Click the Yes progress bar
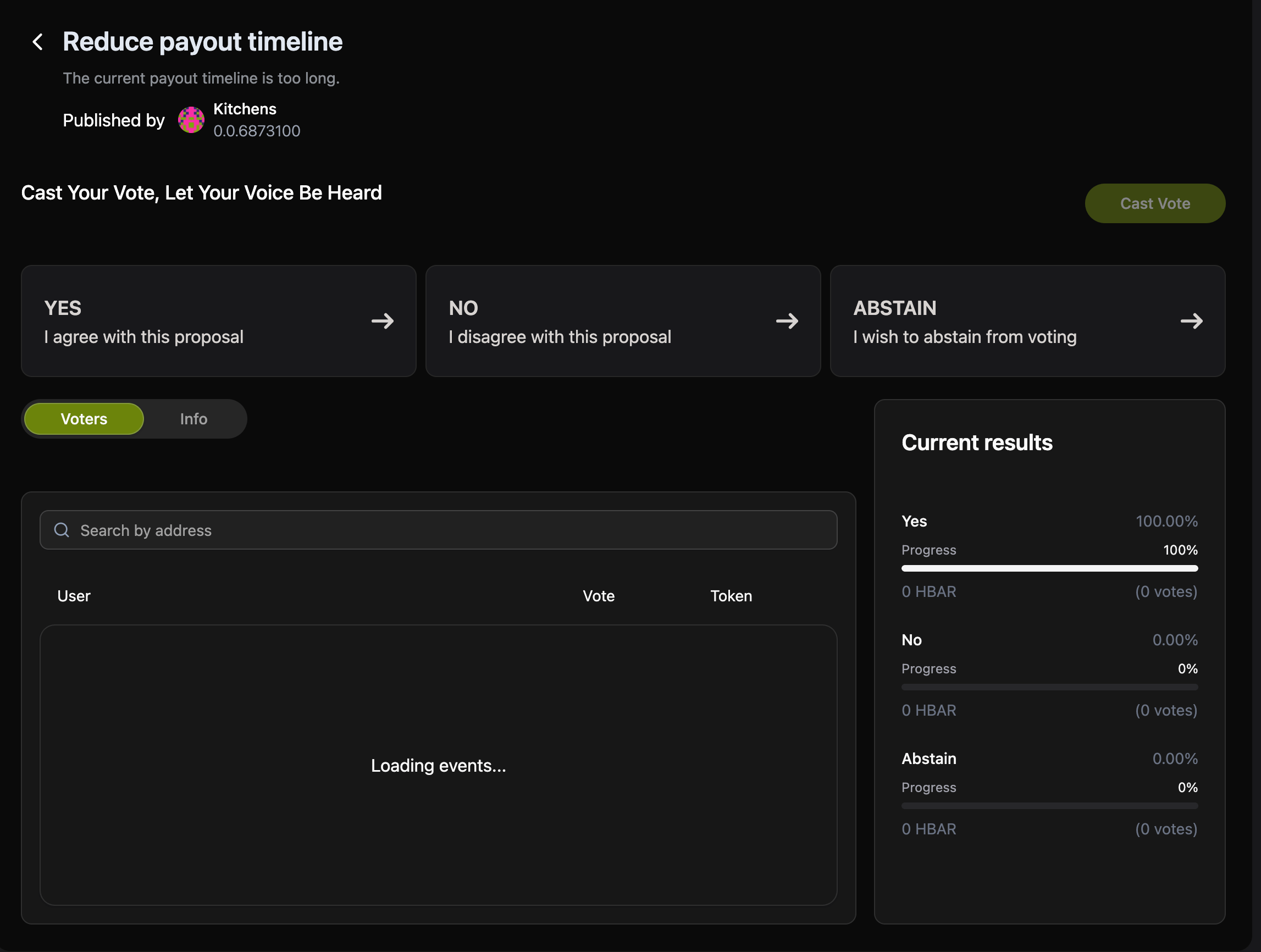Image resolution: width=1261 pixels, height=952 pixels. 1049,568
